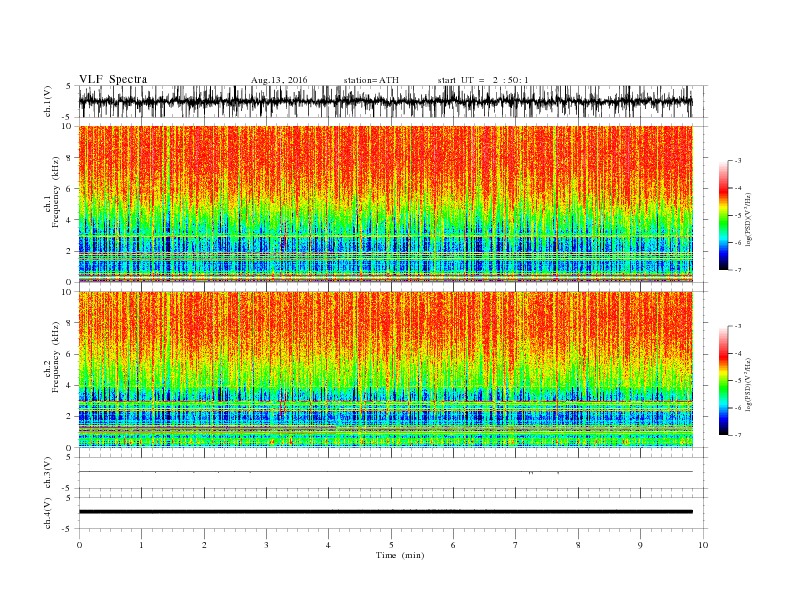Click time-axis tick label '1'
Image resolution: width=792 pixels, height=612 pixels.
[x=141, y=545]
